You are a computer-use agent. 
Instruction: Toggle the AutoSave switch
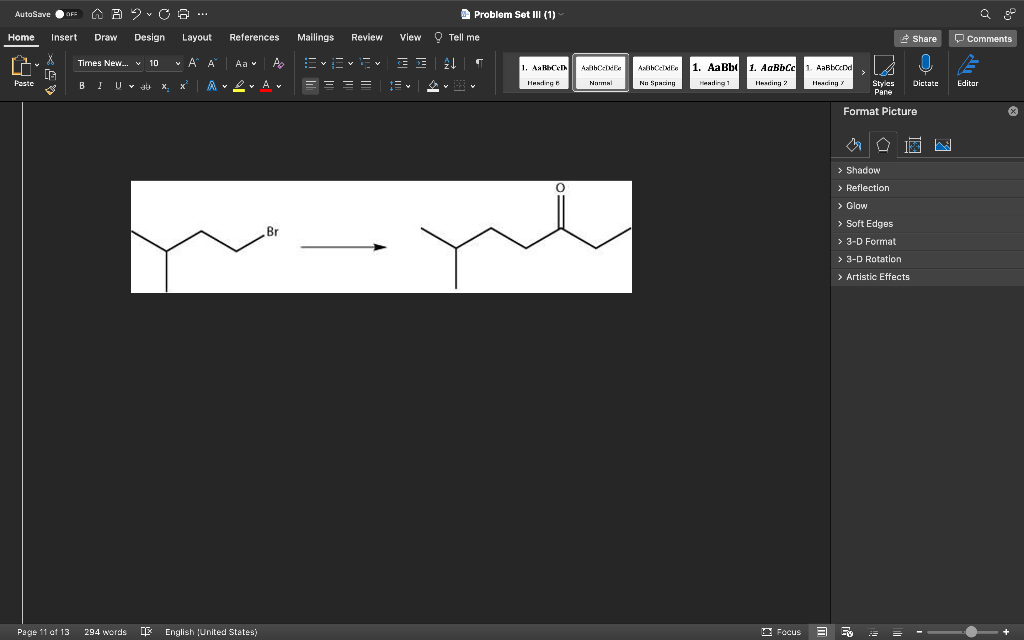pyautogui.click(x=67, y=14)
